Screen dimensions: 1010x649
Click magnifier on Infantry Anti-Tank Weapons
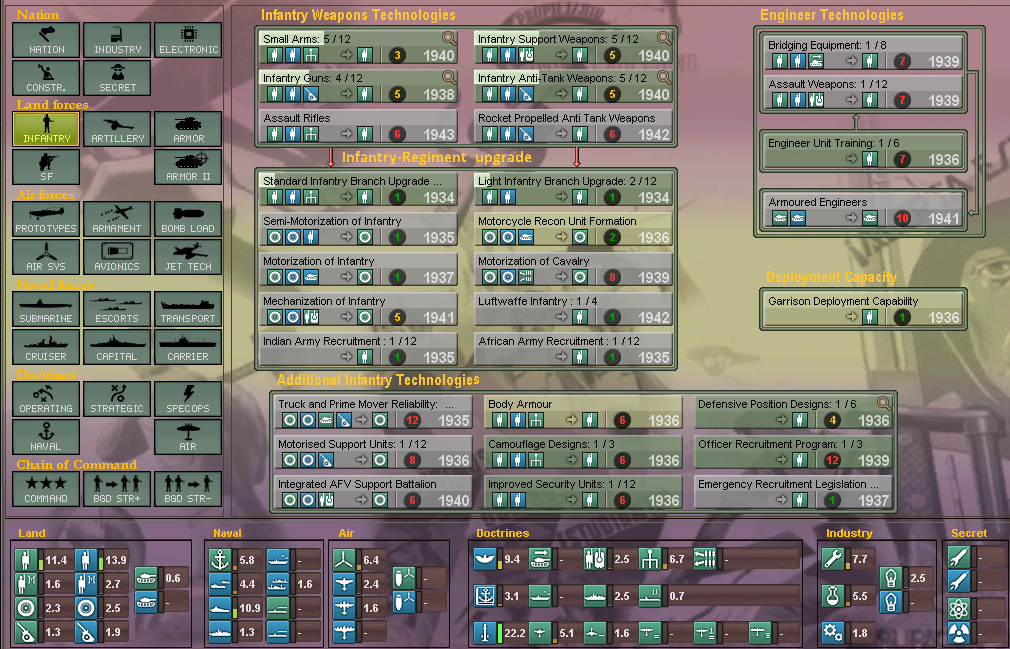(x=664, y=78)
